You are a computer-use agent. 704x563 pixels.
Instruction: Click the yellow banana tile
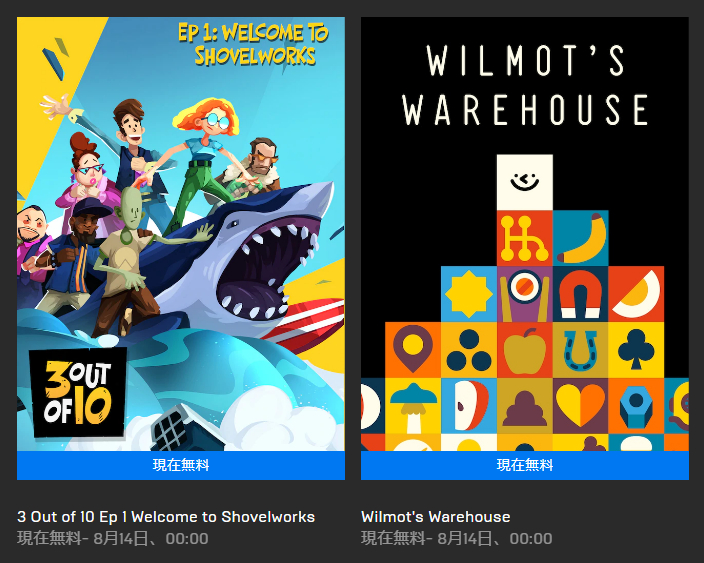click(x=581, y=238)
